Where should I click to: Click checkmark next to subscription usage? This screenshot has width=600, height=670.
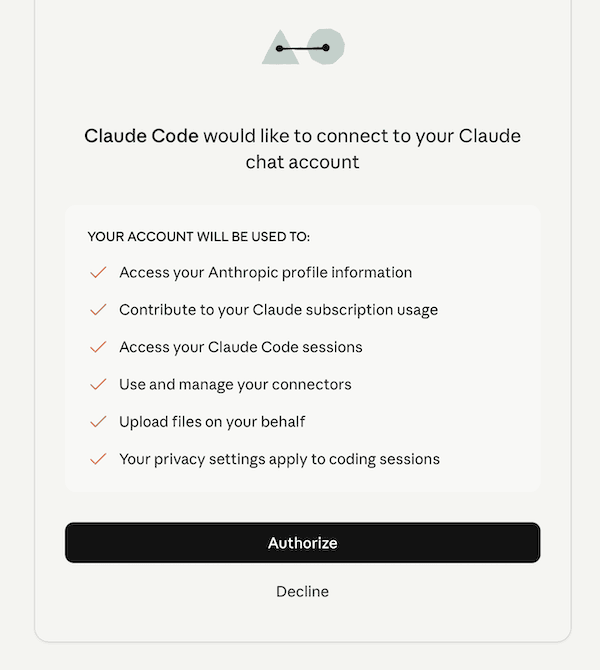pyautogui.click(x=98, y=310)
